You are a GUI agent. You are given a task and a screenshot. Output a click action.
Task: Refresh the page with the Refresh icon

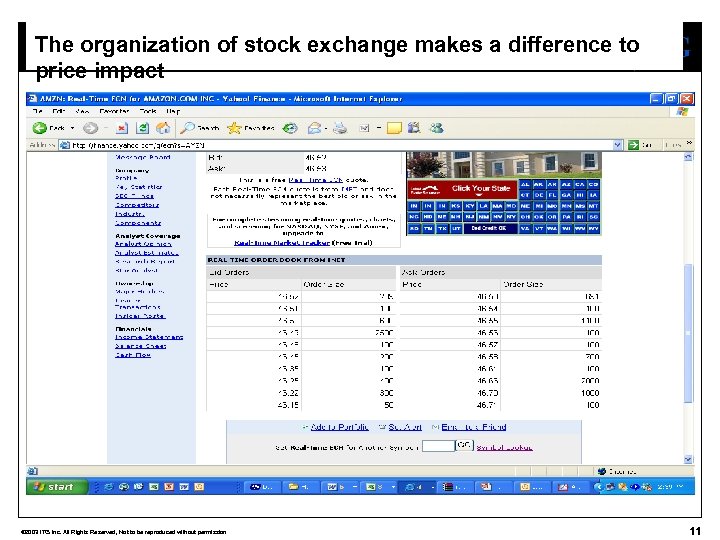pos(143,128)
